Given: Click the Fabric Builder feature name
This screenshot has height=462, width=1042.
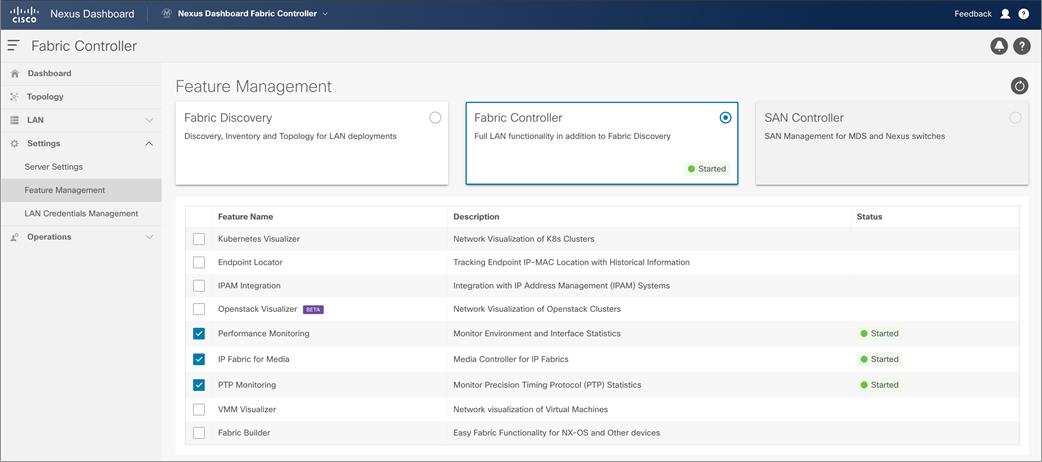Looking at the screenshot, I should click(244, 433).
